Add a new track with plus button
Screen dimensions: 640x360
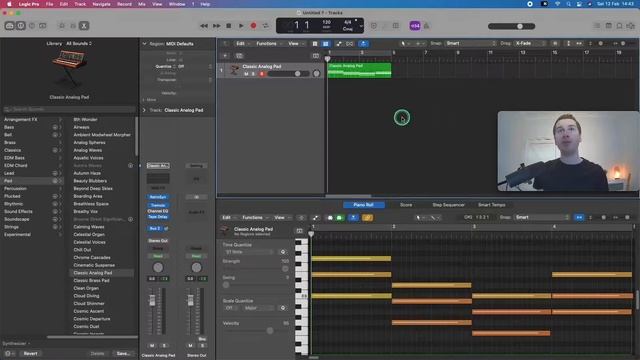[x=225, y=56]
